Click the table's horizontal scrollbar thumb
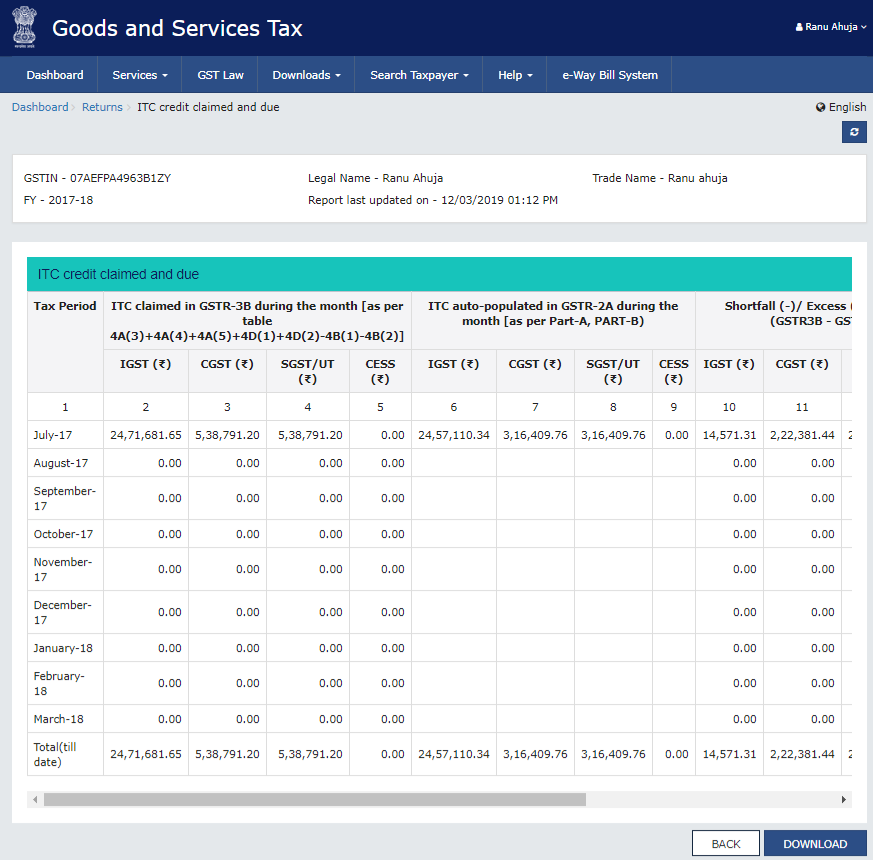 tap(315, 799)
